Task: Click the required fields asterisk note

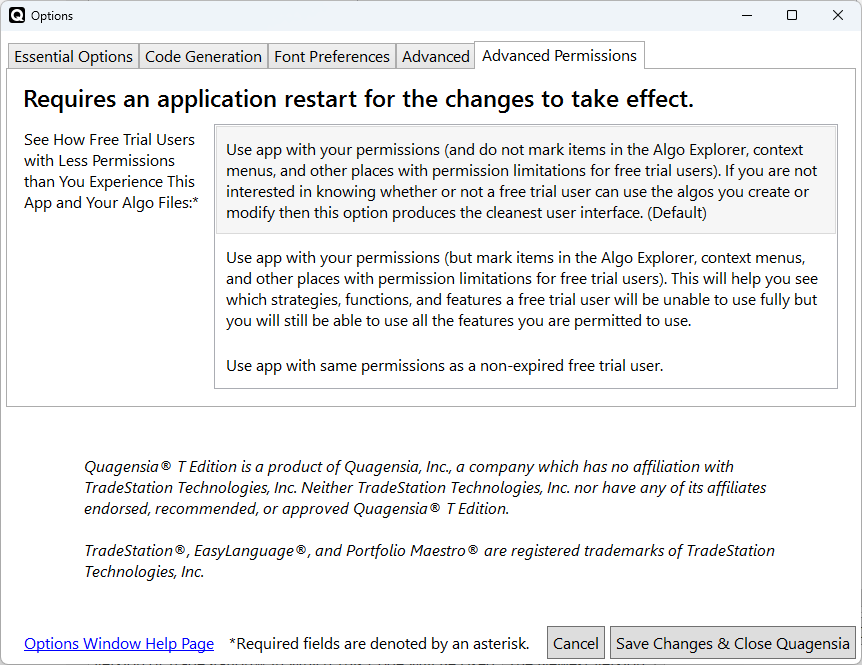Action: pos(379,644)
